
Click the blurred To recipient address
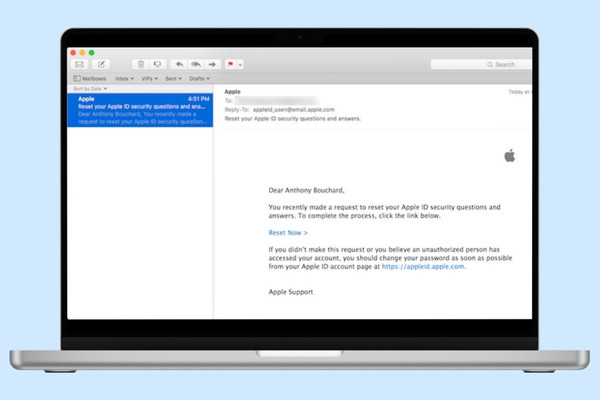tap(276, 101)
